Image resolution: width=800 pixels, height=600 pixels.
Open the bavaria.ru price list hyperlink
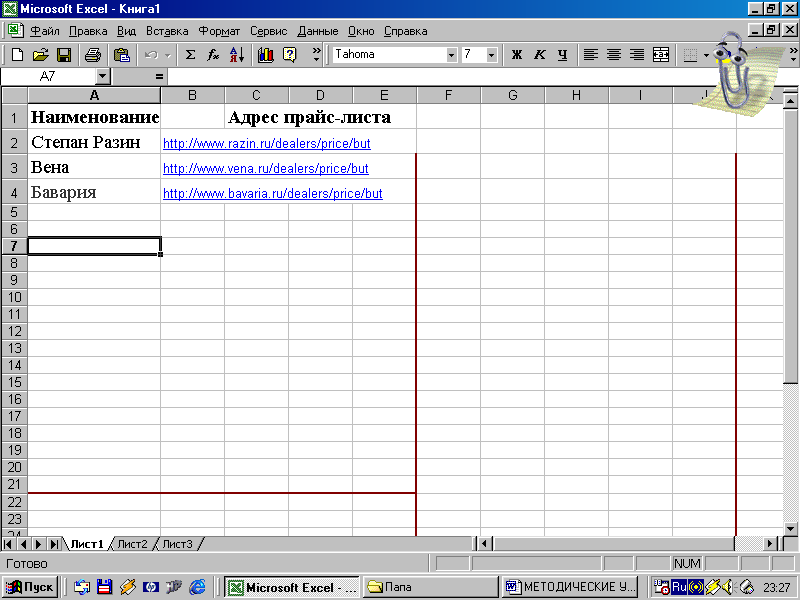[272, 194]
